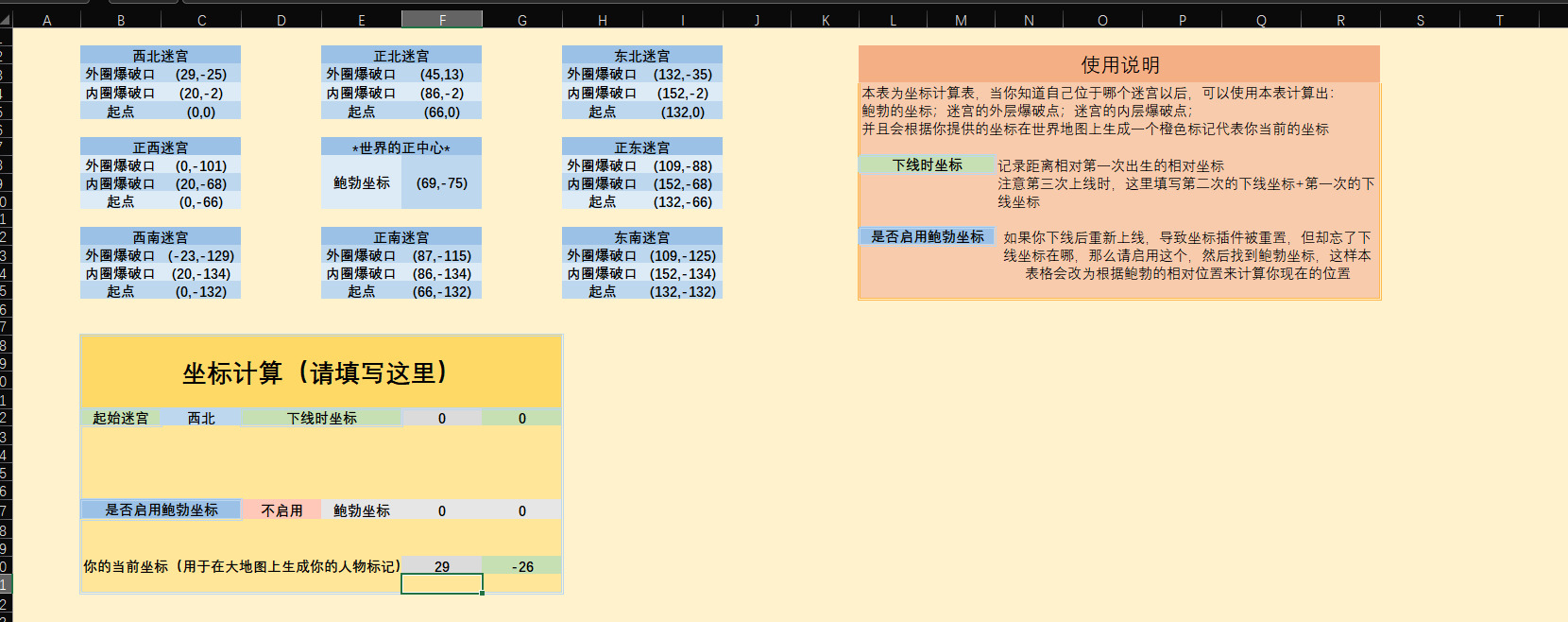Select column A header
Viewport: 1568px width, 622px height.
pyautogui.click(x=46, y=20)
